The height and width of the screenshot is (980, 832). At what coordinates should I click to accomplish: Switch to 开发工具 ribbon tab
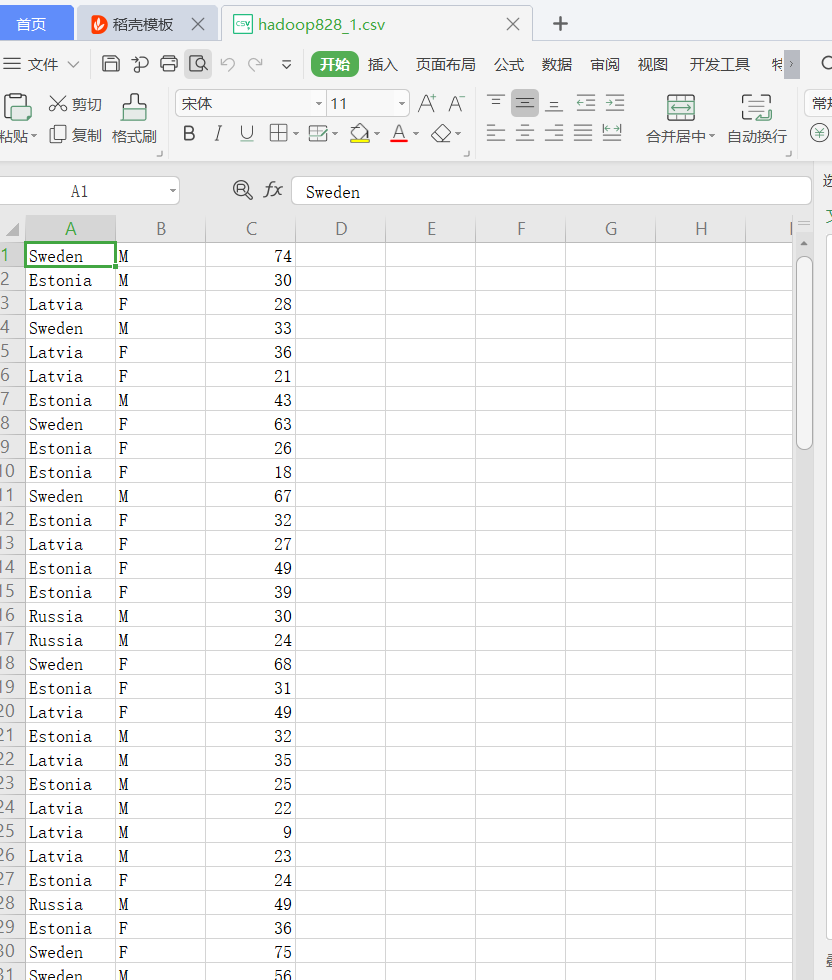[719, 64]
